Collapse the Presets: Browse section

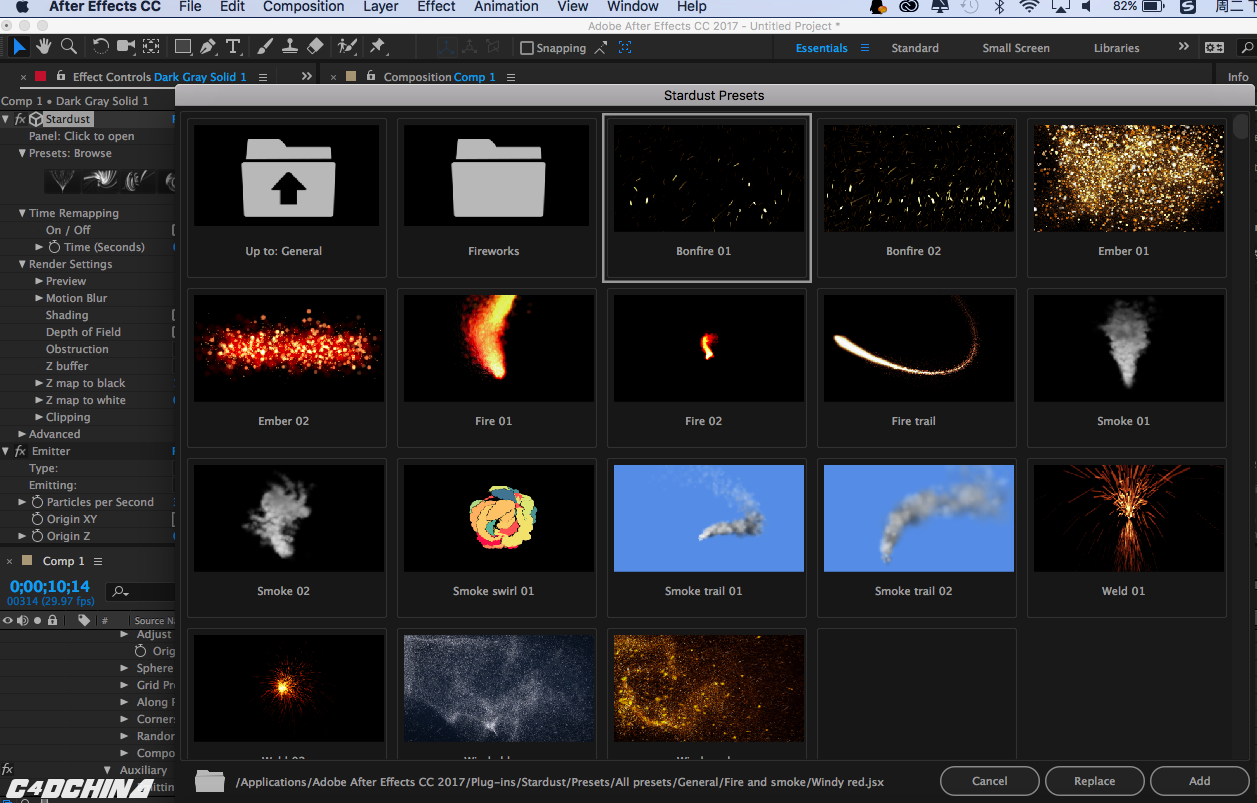click(22, 153)
